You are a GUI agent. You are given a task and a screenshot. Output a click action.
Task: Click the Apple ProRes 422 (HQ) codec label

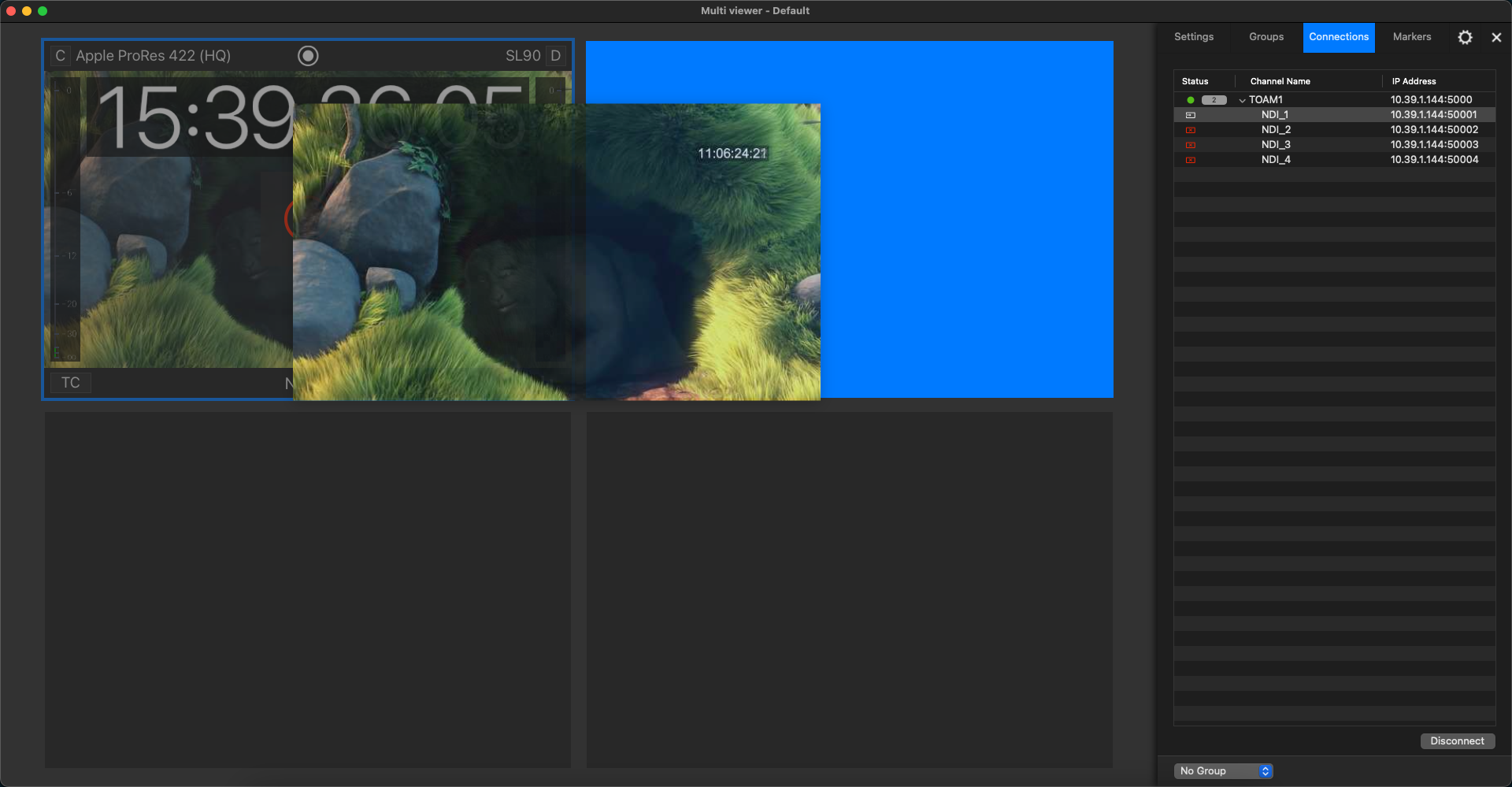click(154, 56)
